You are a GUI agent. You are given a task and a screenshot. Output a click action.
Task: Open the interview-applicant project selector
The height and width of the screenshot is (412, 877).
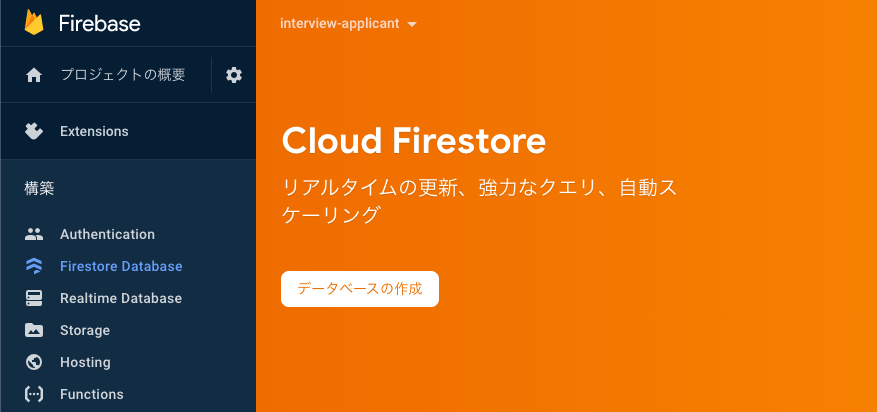pyautogui.click(x=348, y=24)
